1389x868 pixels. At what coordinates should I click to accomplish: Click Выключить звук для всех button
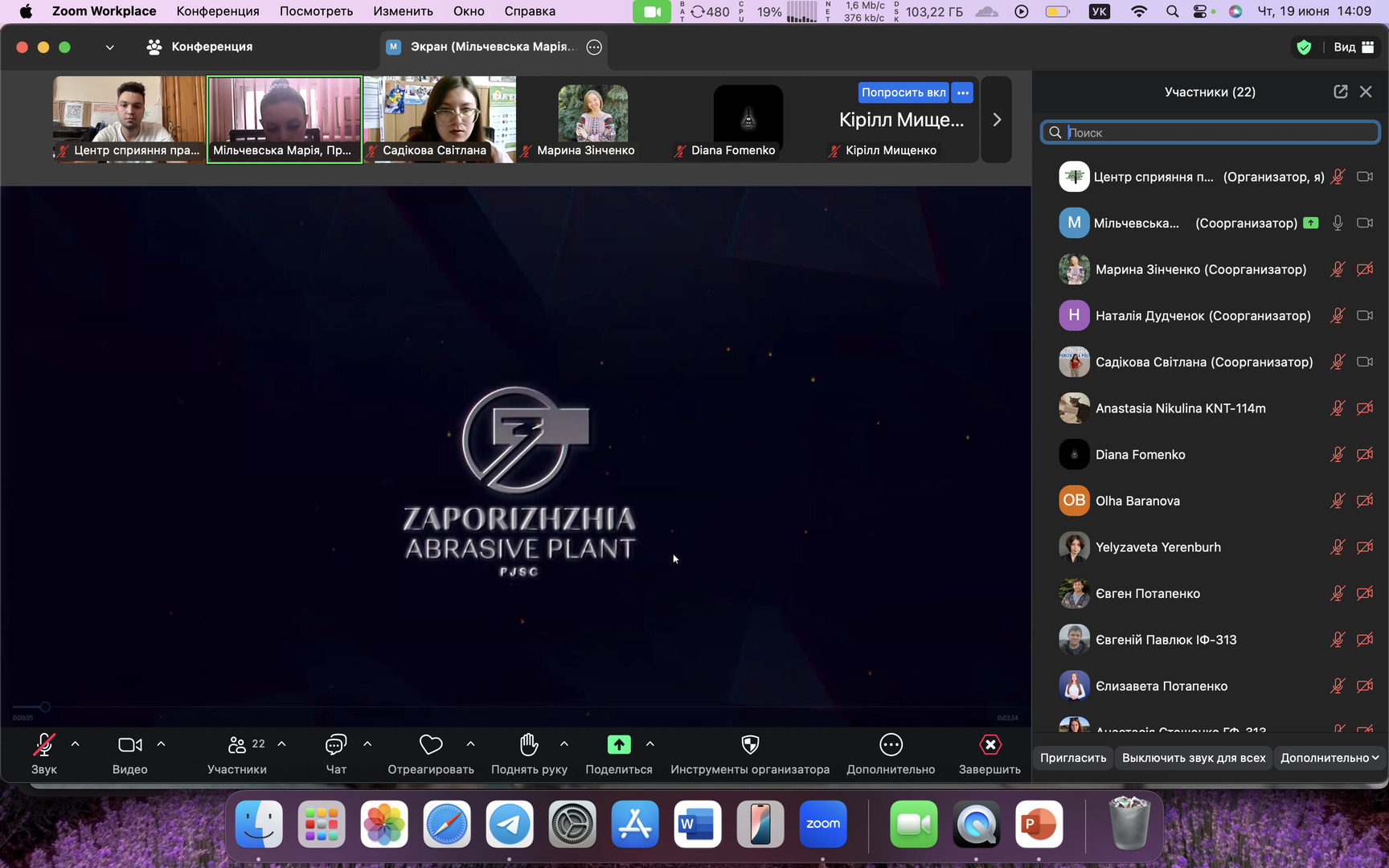(1194, 758)
